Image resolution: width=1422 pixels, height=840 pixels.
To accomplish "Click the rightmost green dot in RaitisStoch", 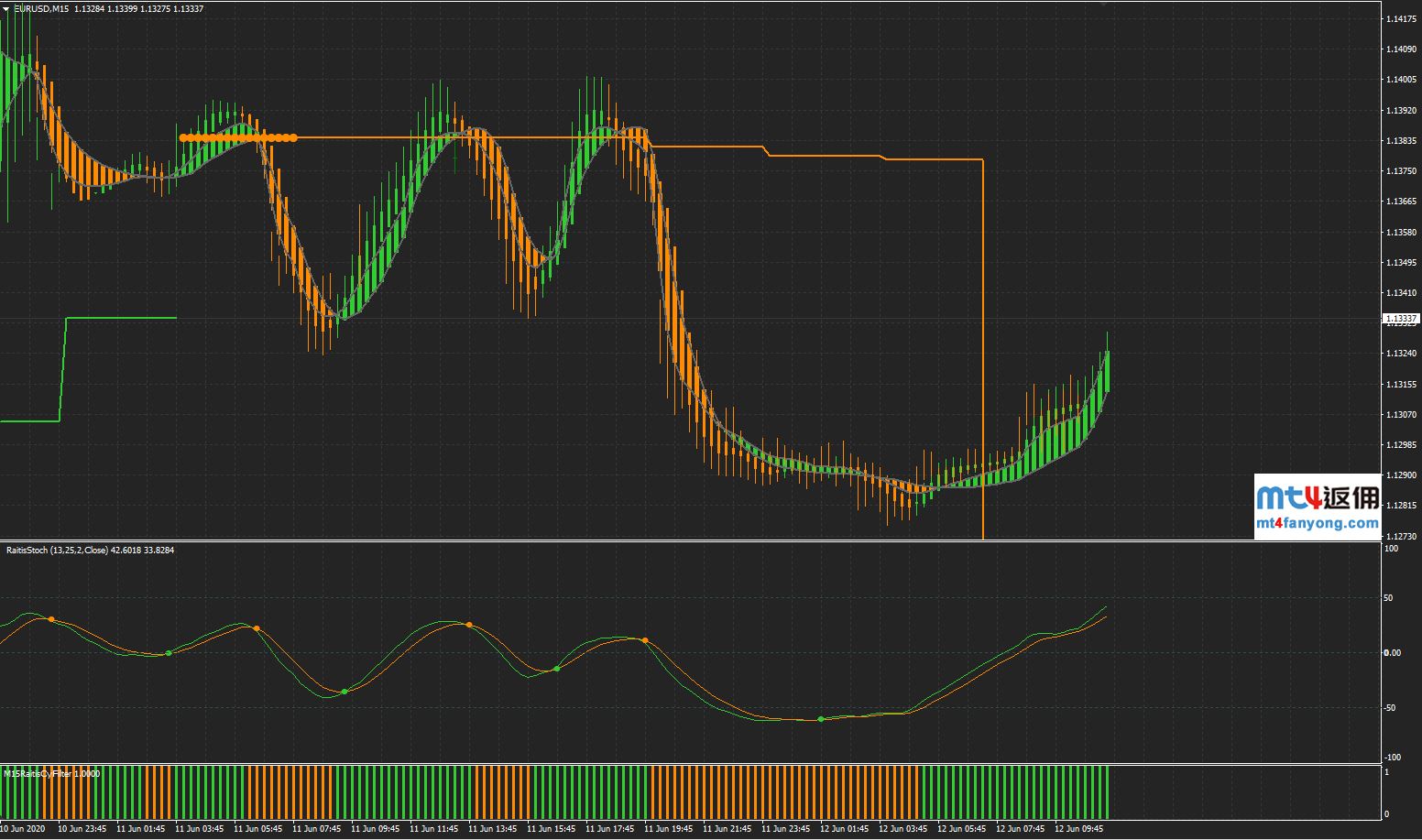I will tap(821, 719).
